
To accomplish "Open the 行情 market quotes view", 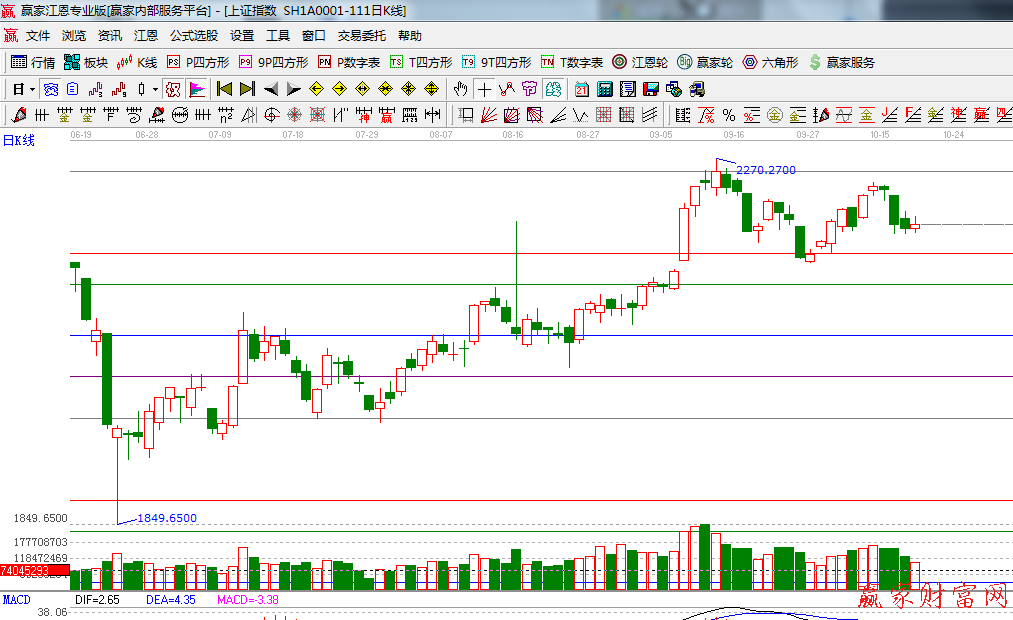I will [33, 62].
